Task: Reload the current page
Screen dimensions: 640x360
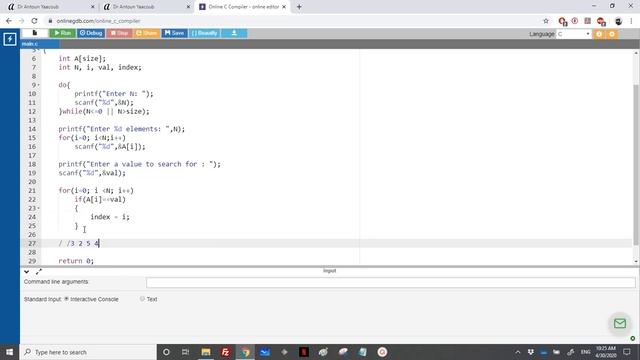Action: click(34, 21)
